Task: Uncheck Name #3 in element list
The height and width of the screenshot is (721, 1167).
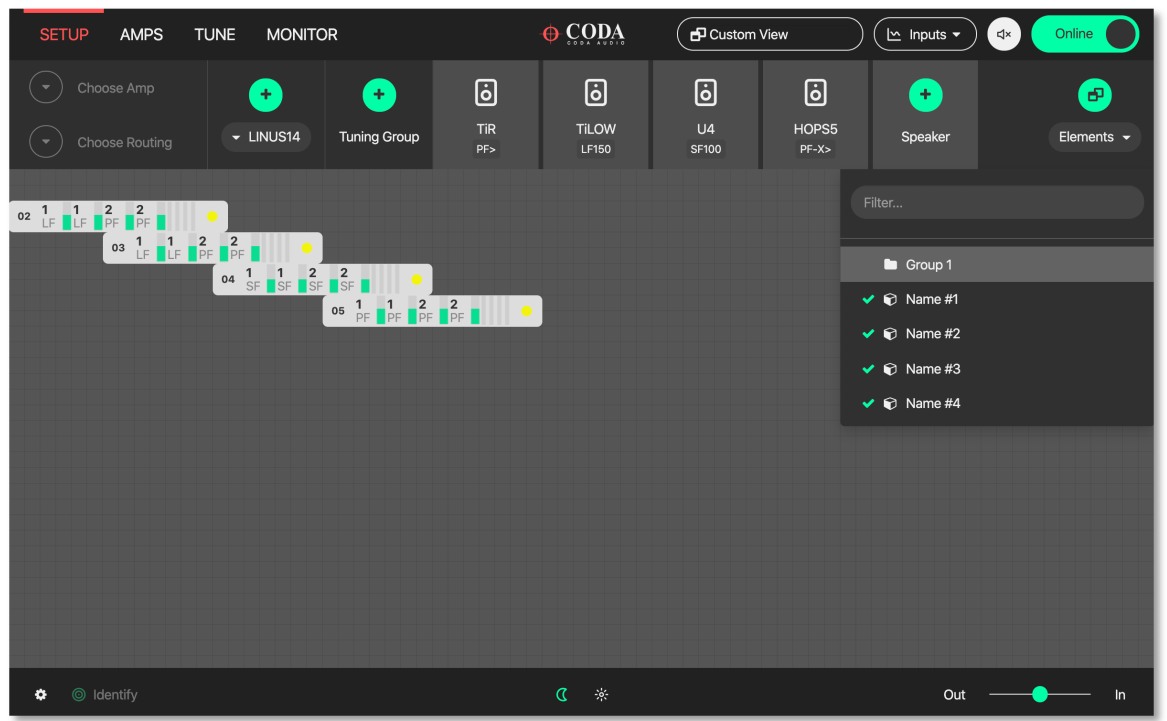Action: [868, 369]
